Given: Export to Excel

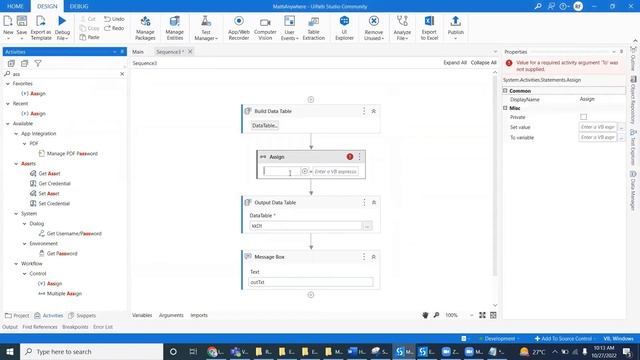Looking at the screenshot, I should click(x=429, y=27).
